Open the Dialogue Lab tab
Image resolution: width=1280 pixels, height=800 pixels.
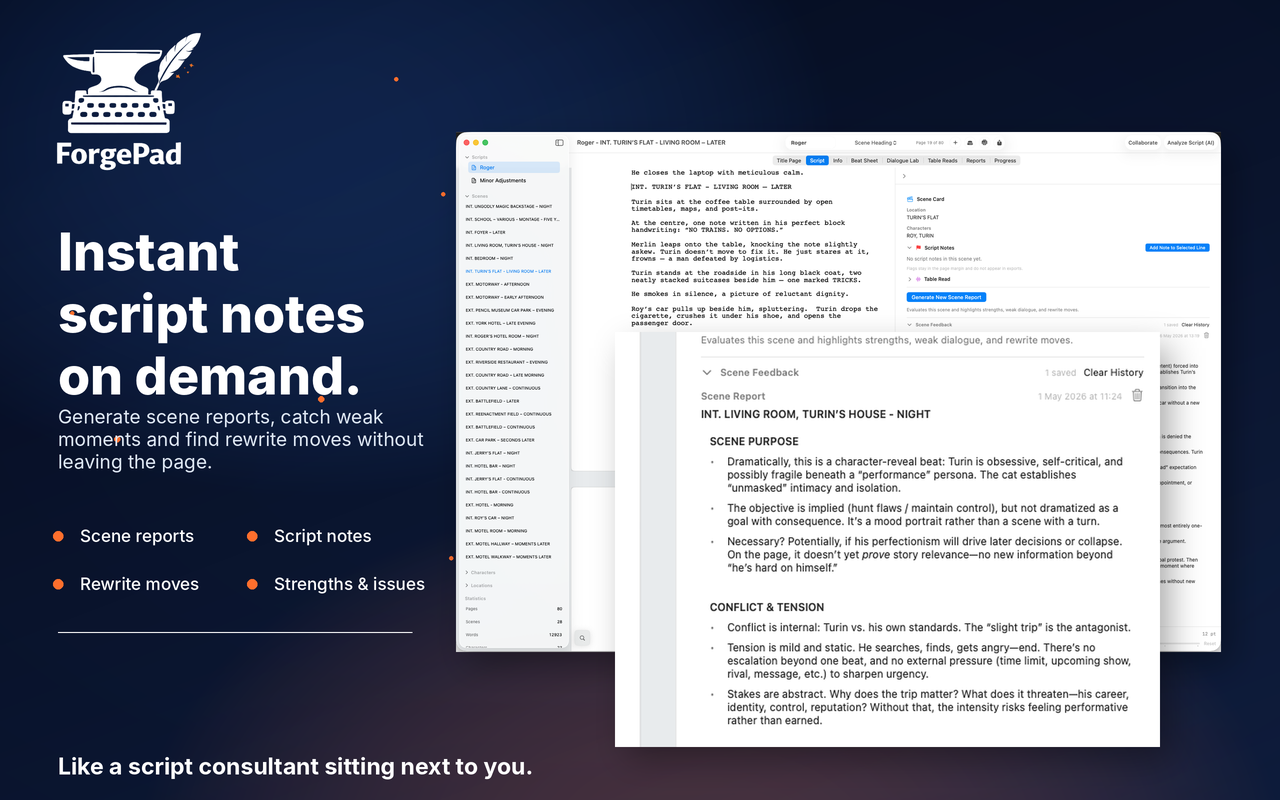click(903, 160)
